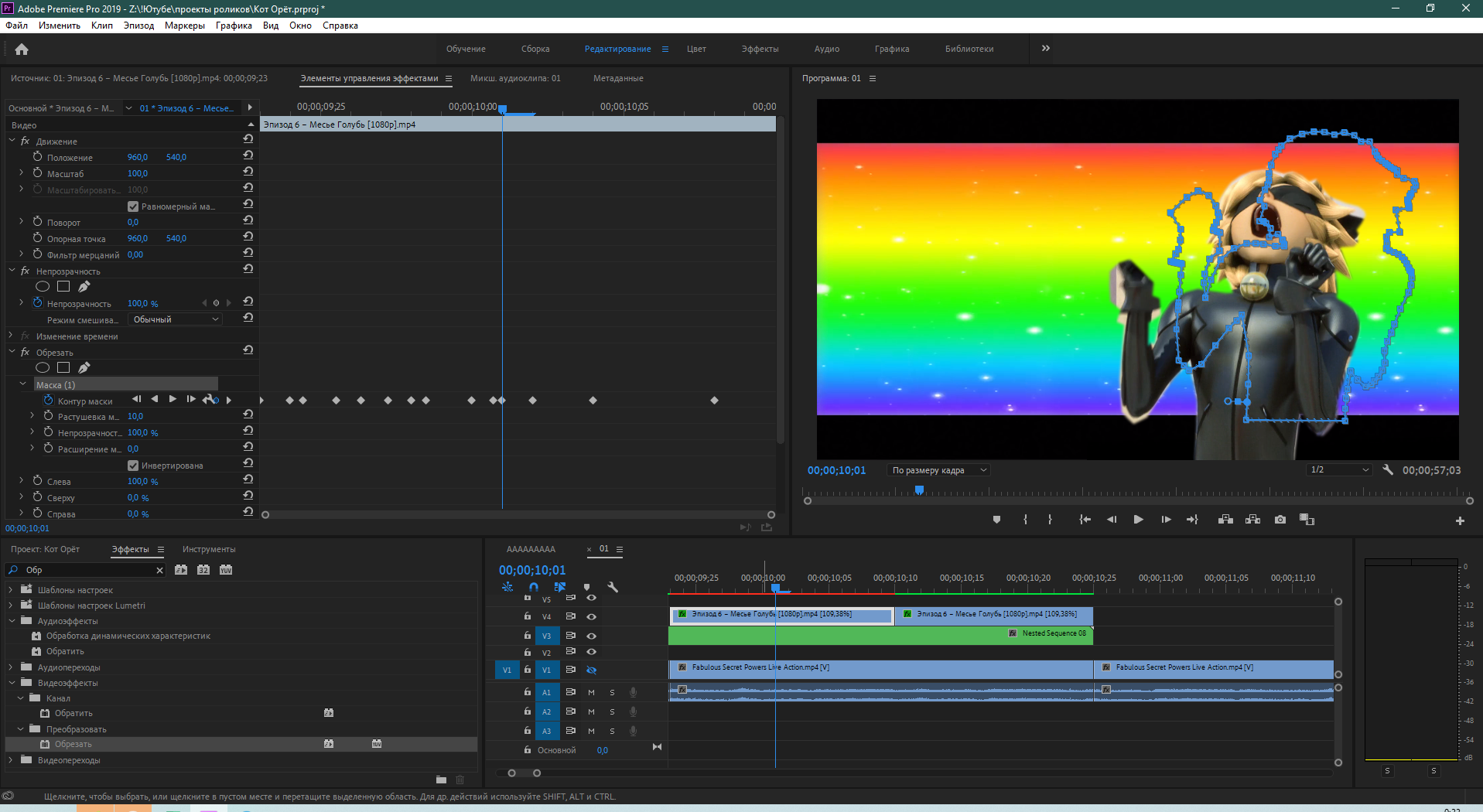Open Файл menu
1483x812 pixels.
[16, 26]
